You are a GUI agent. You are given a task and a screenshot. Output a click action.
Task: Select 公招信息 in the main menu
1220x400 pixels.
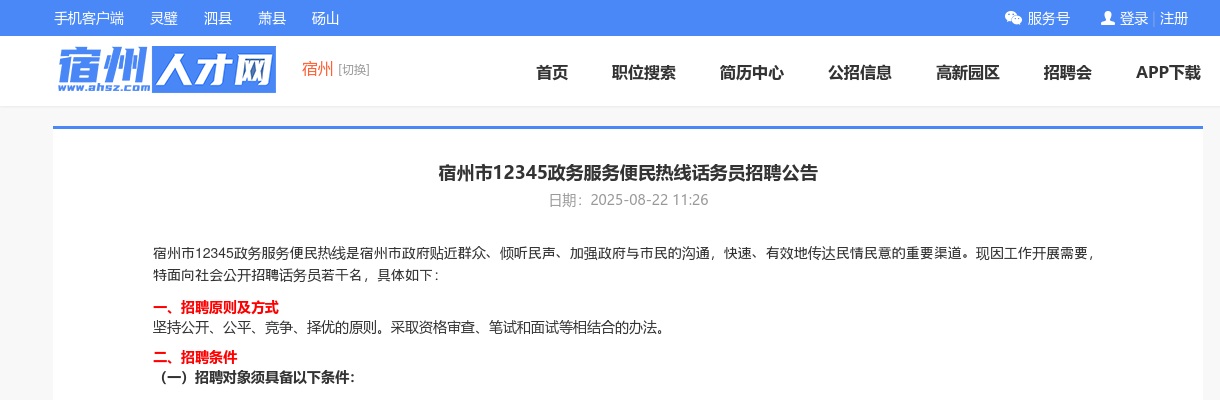coord(860,72)
